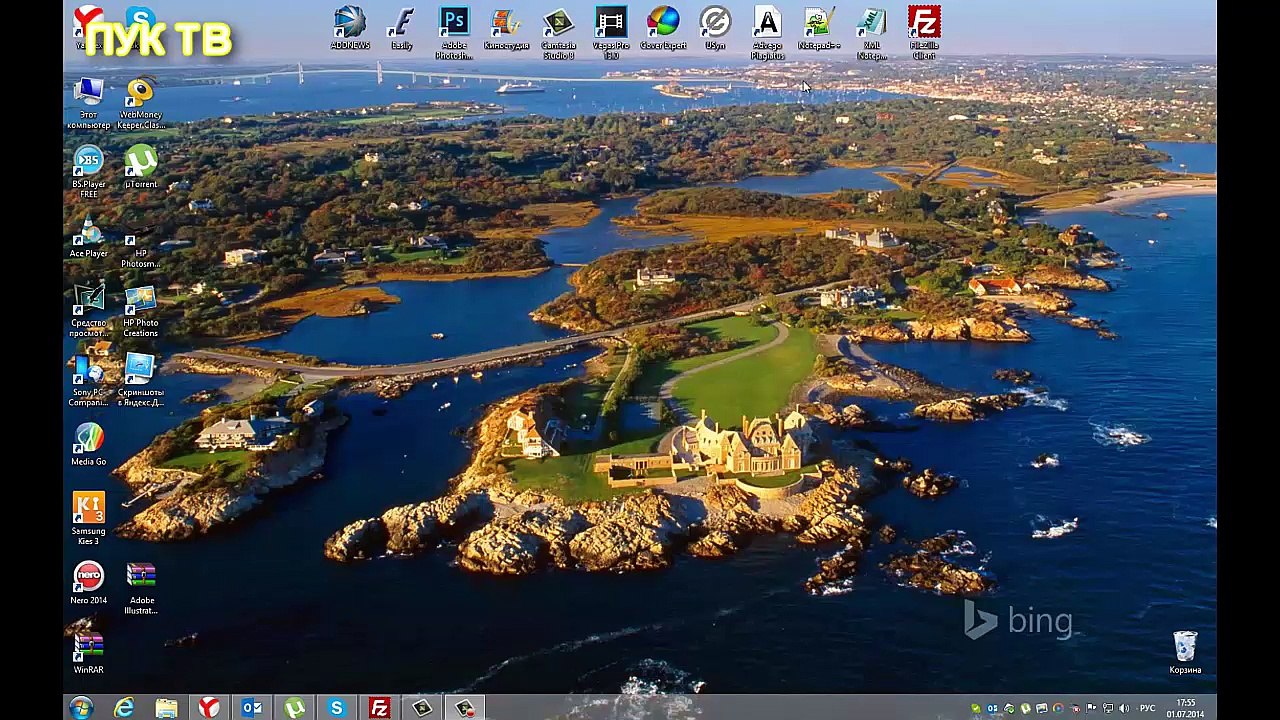Open Yandex Browser from the taskbar
The image size is (1280, 720).
tap(209, 708)
